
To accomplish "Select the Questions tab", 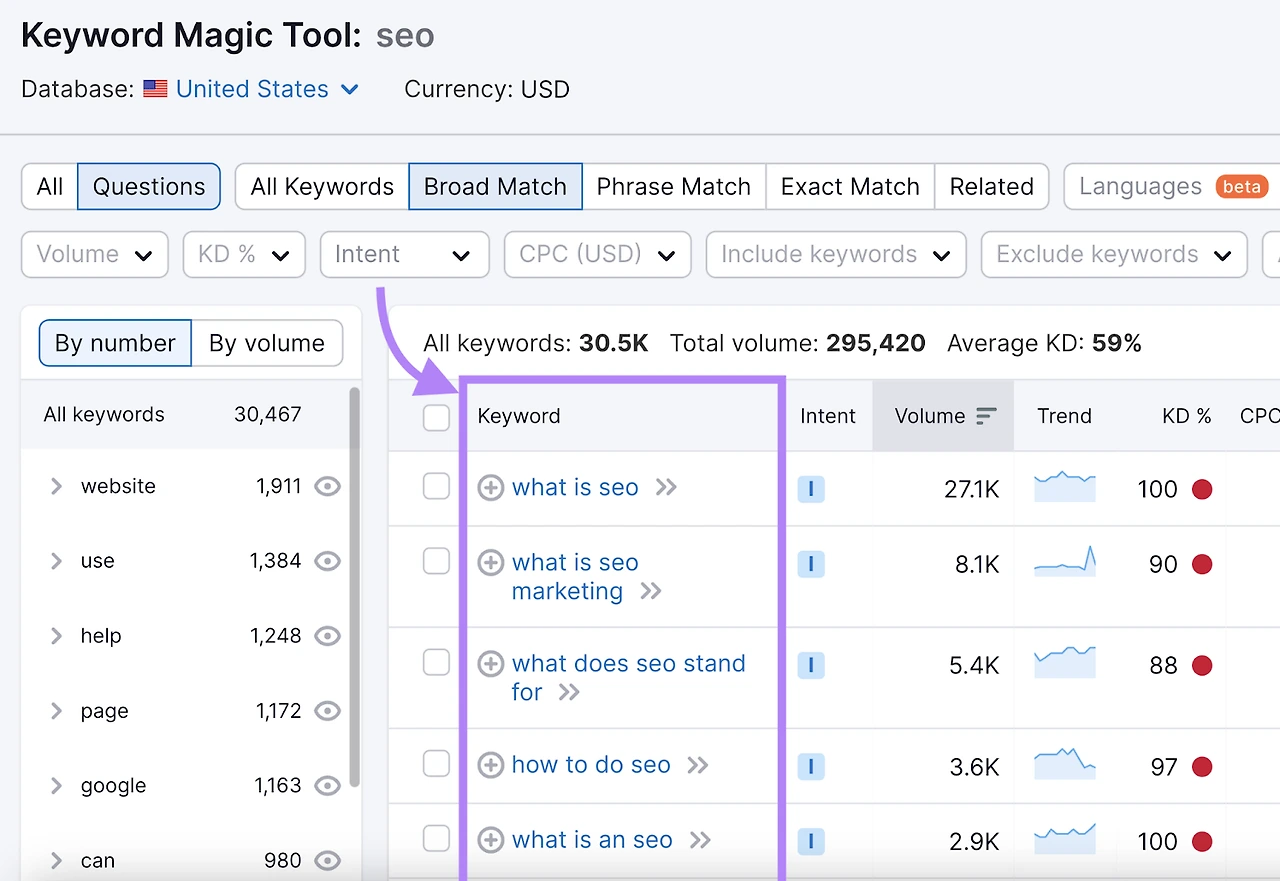I will point(149,187).
